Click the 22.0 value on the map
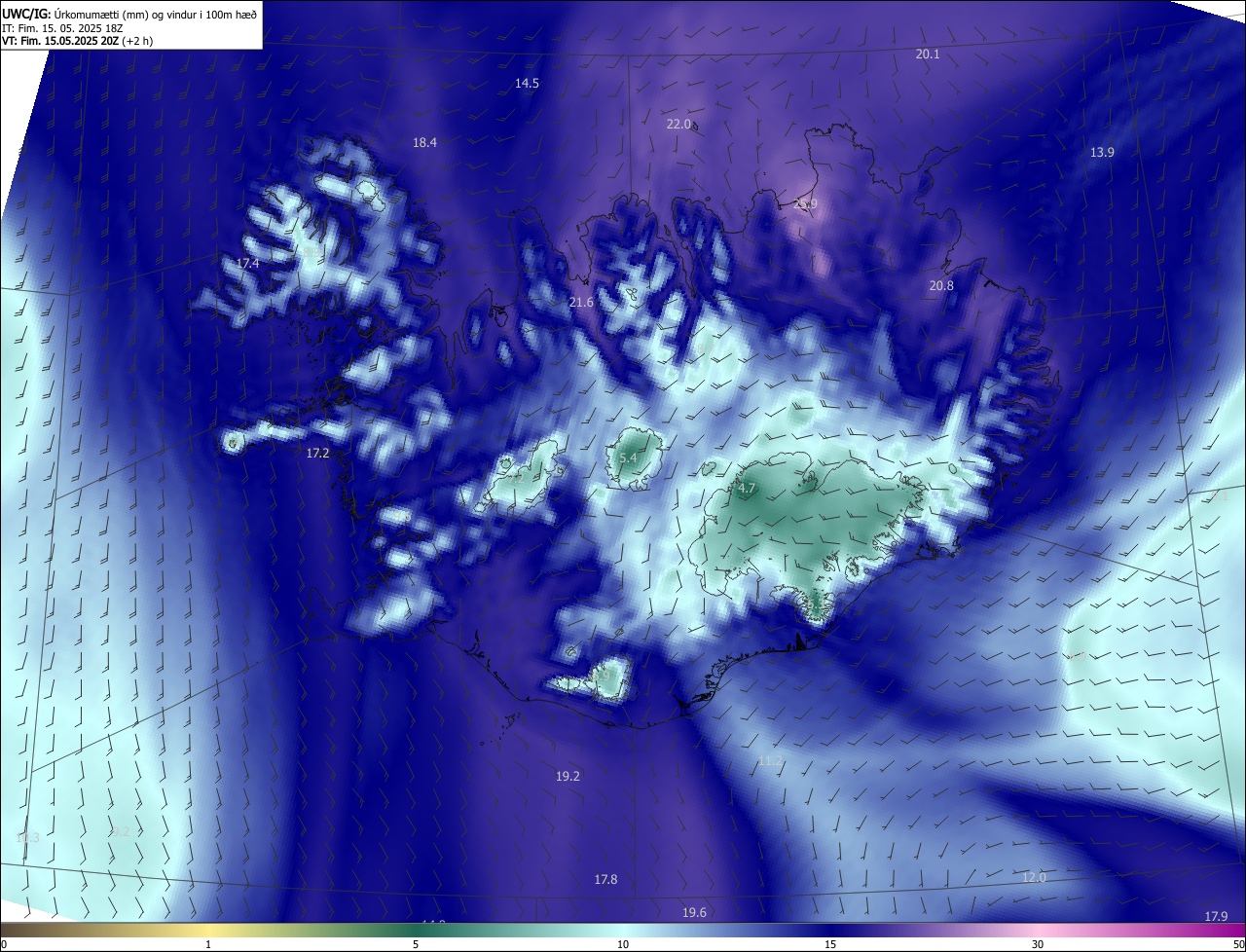Screen dimensions: 1246x952 click(x=678, y=125)
